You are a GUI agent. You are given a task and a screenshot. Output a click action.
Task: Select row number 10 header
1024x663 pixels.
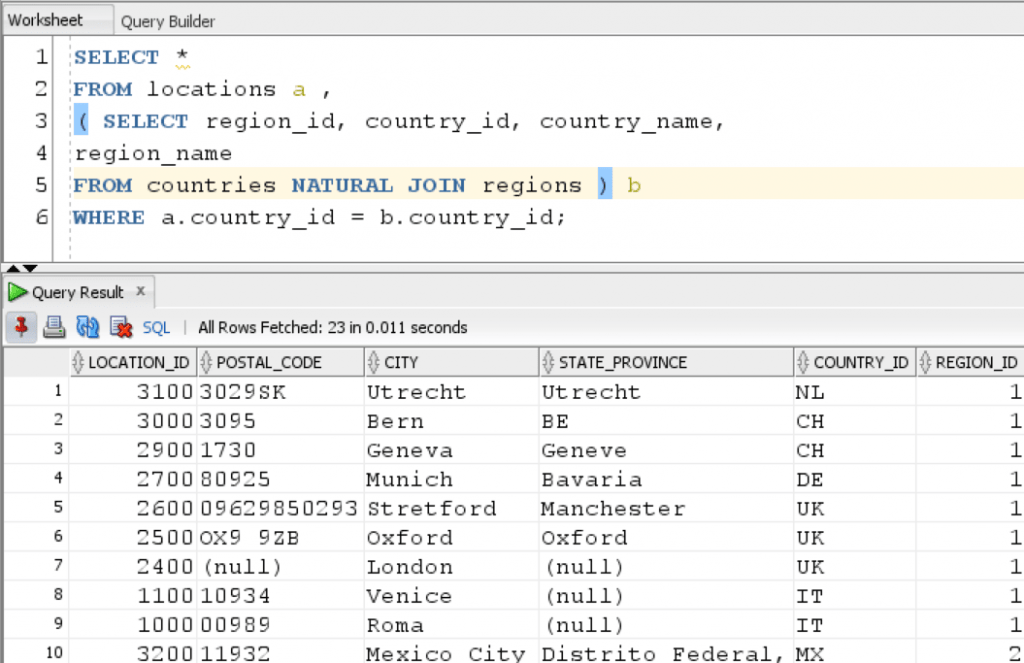click(x=37, y=652)
